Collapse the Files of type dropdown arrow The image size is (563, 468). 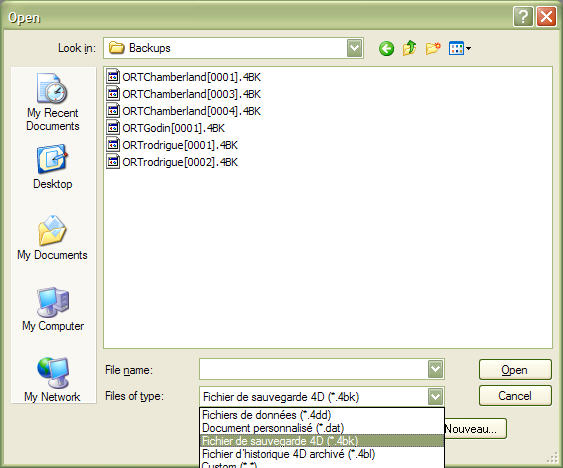pyautogui.click(x=436, y=397)
